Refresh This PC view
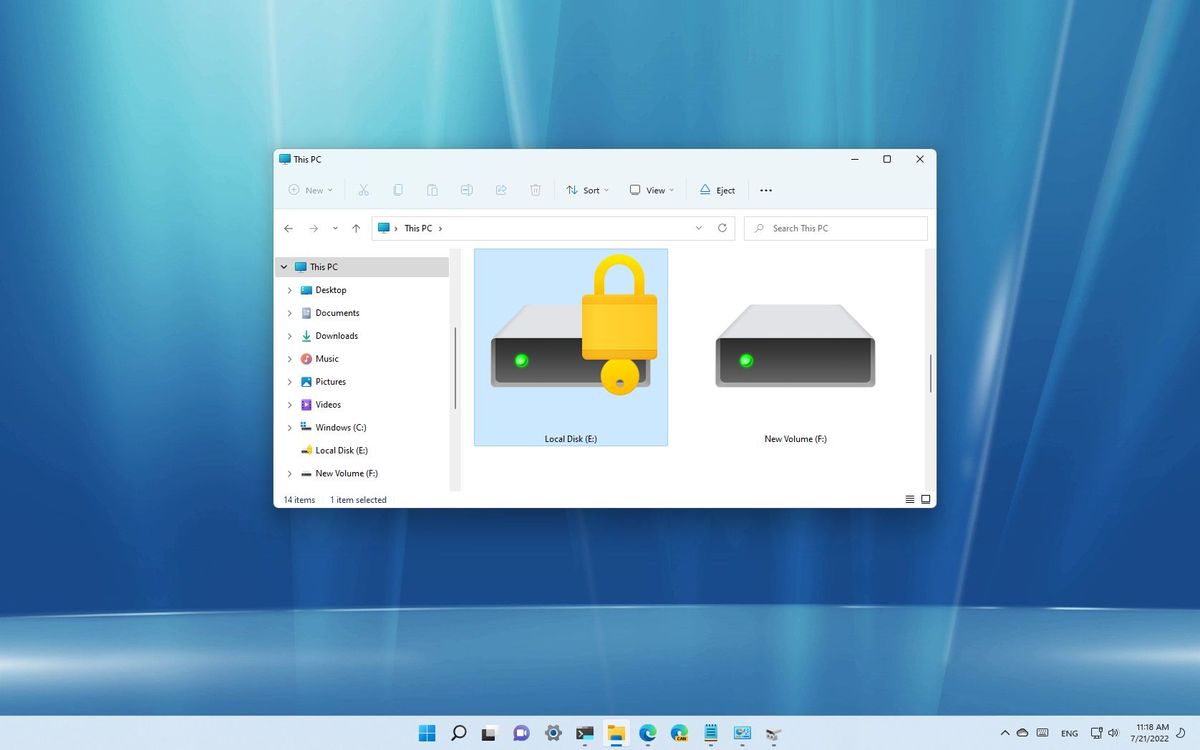1200x750 pixels. pos(722,228)
